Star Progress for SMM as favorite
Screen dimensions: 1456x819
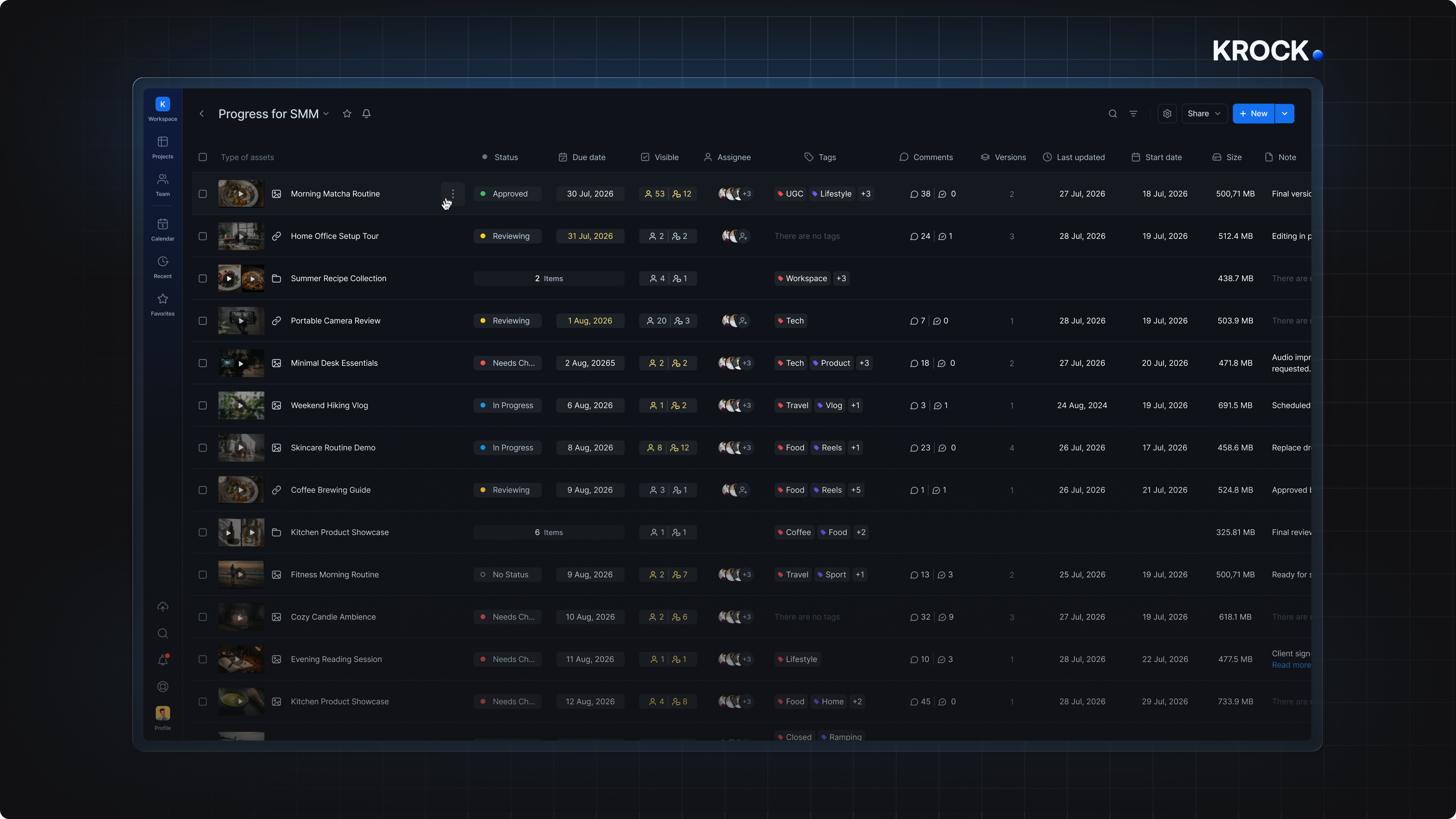(x=347, y=114)
